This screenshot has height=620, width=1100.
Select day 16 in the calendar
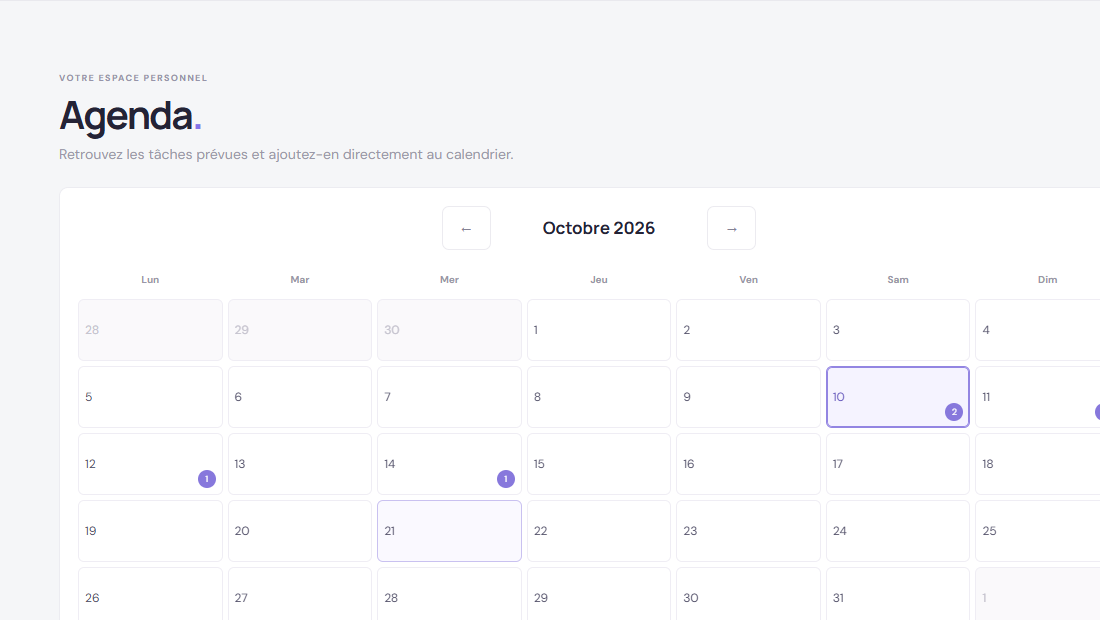pyautogui.click(x=748, y=464)
